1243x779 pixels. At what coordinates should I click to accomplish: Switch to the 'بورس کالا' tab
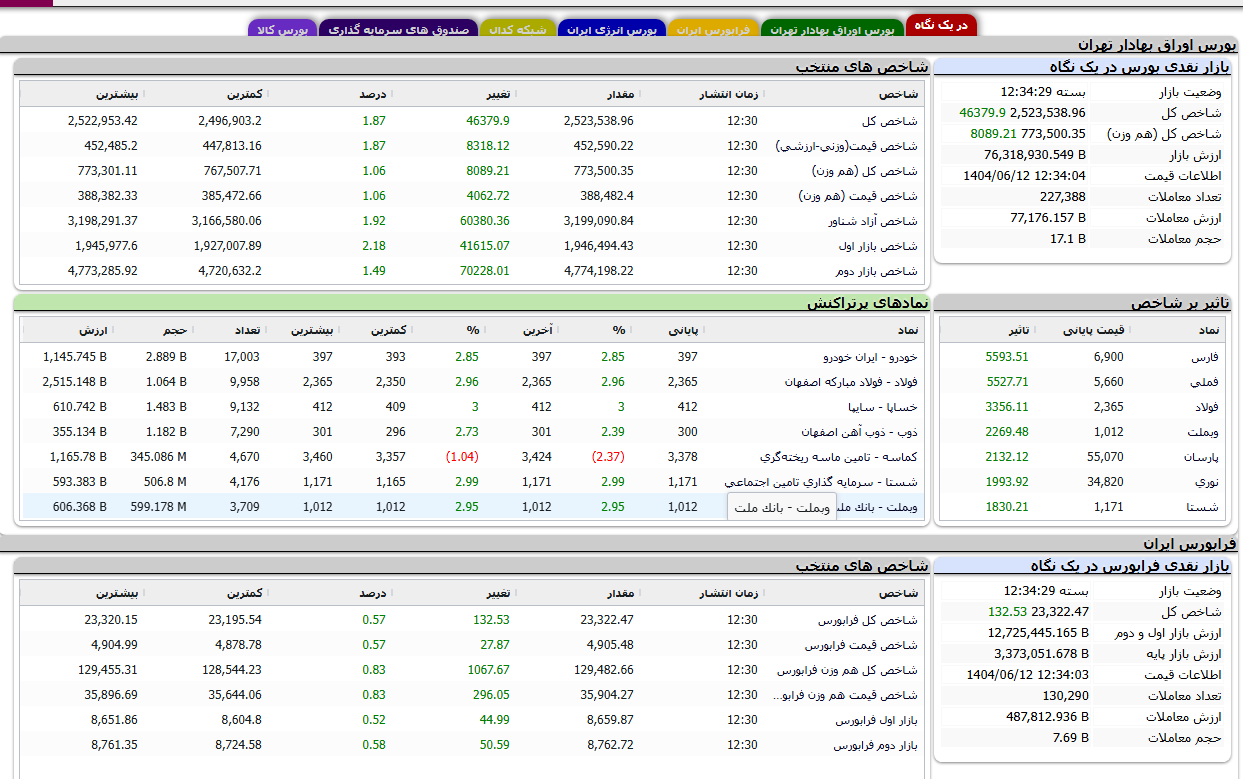tap(282, 30)
